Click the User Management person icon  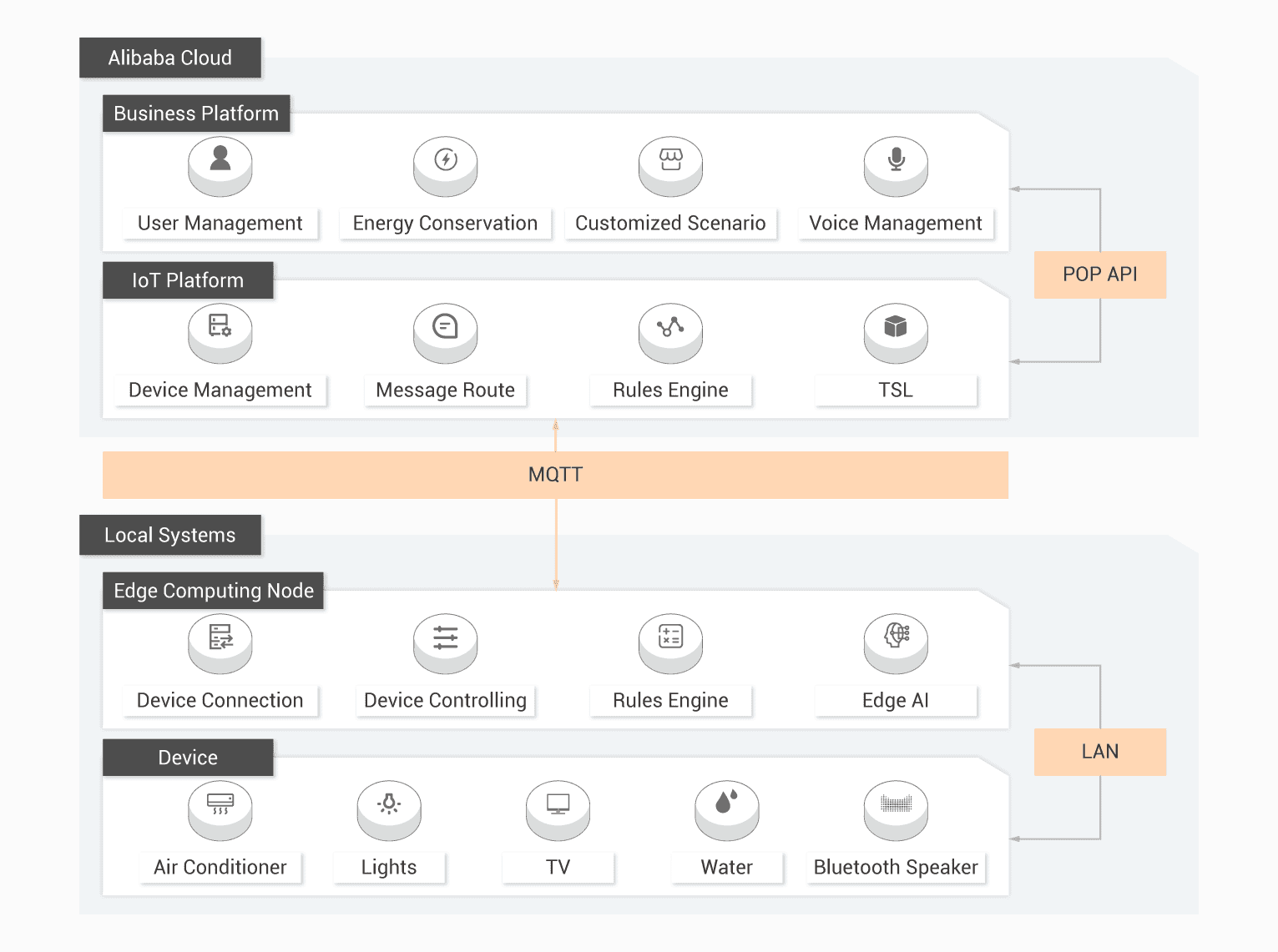coord(220,160)
